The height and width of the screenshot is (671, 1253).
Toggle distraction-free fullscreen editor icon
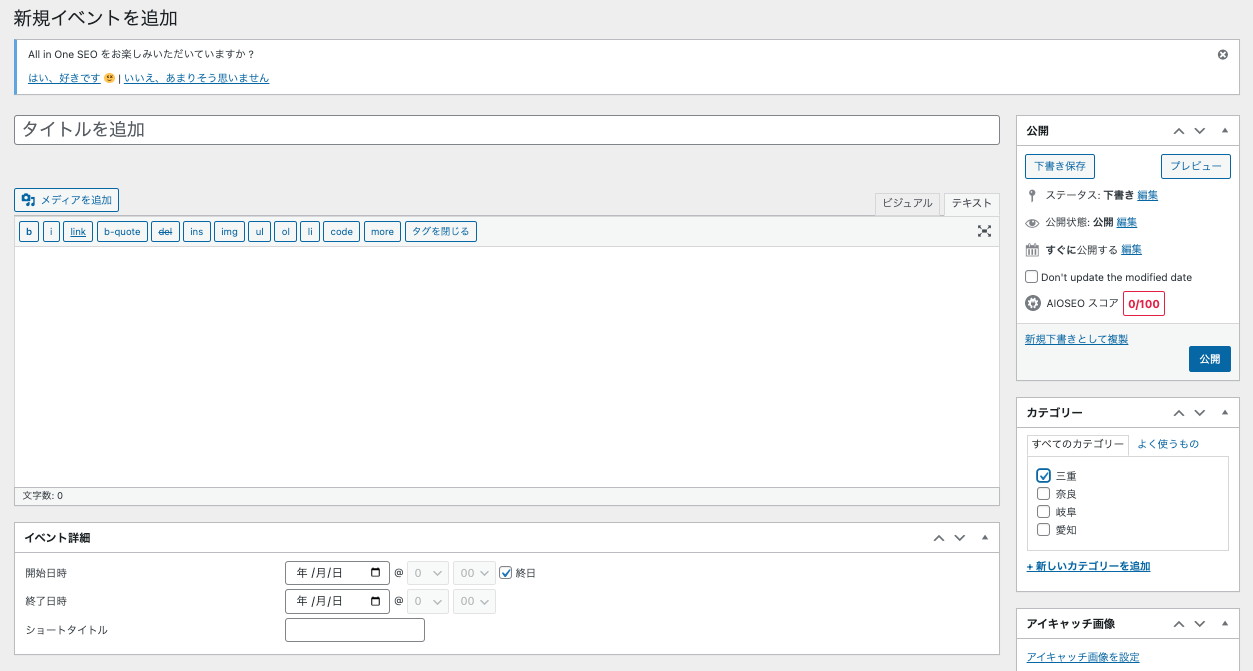pos(984,231)
